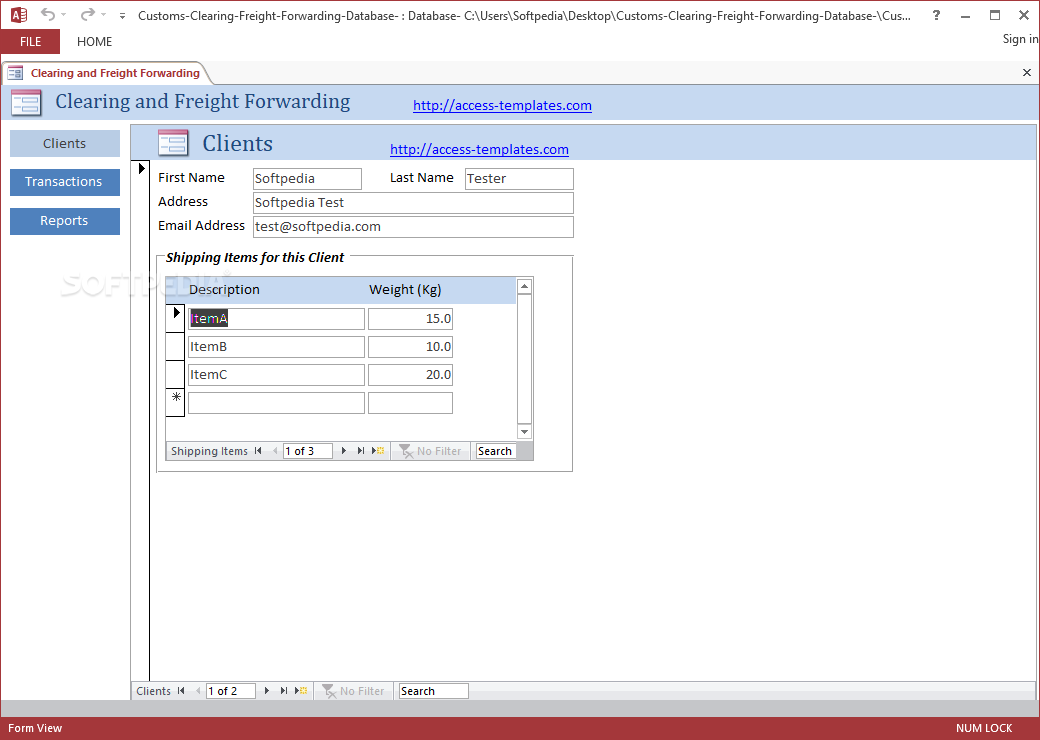This screenshot has width=1040, height=740.
Task: Click the Clients form icon
Action: coord(173,143)
